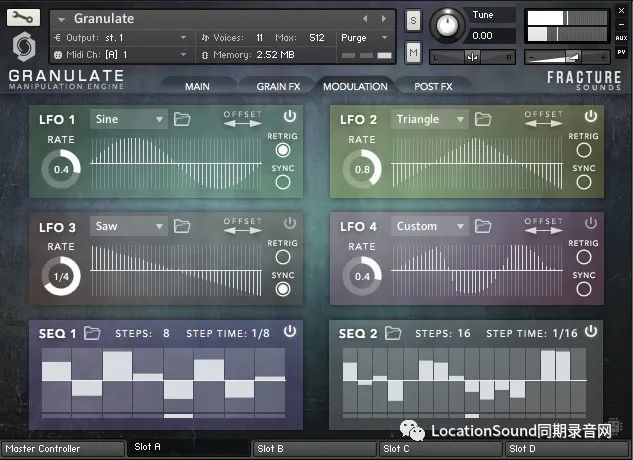Open the POST FX tab
This screenshot has height=460, width=633.
click(433, 86)
